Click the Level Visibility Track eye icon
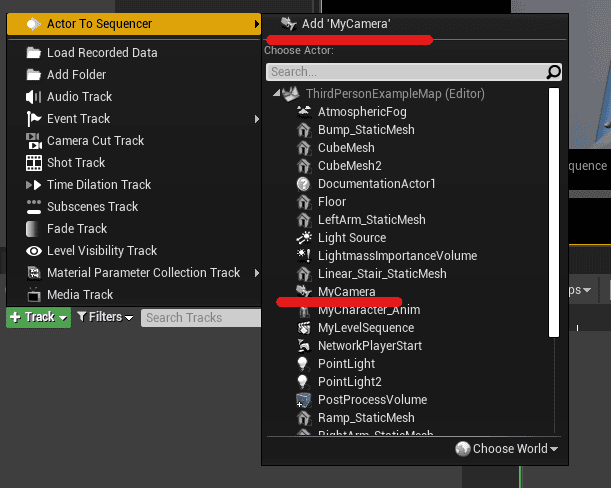The height and width of the screenshot is (488, 611). point(33,251)
